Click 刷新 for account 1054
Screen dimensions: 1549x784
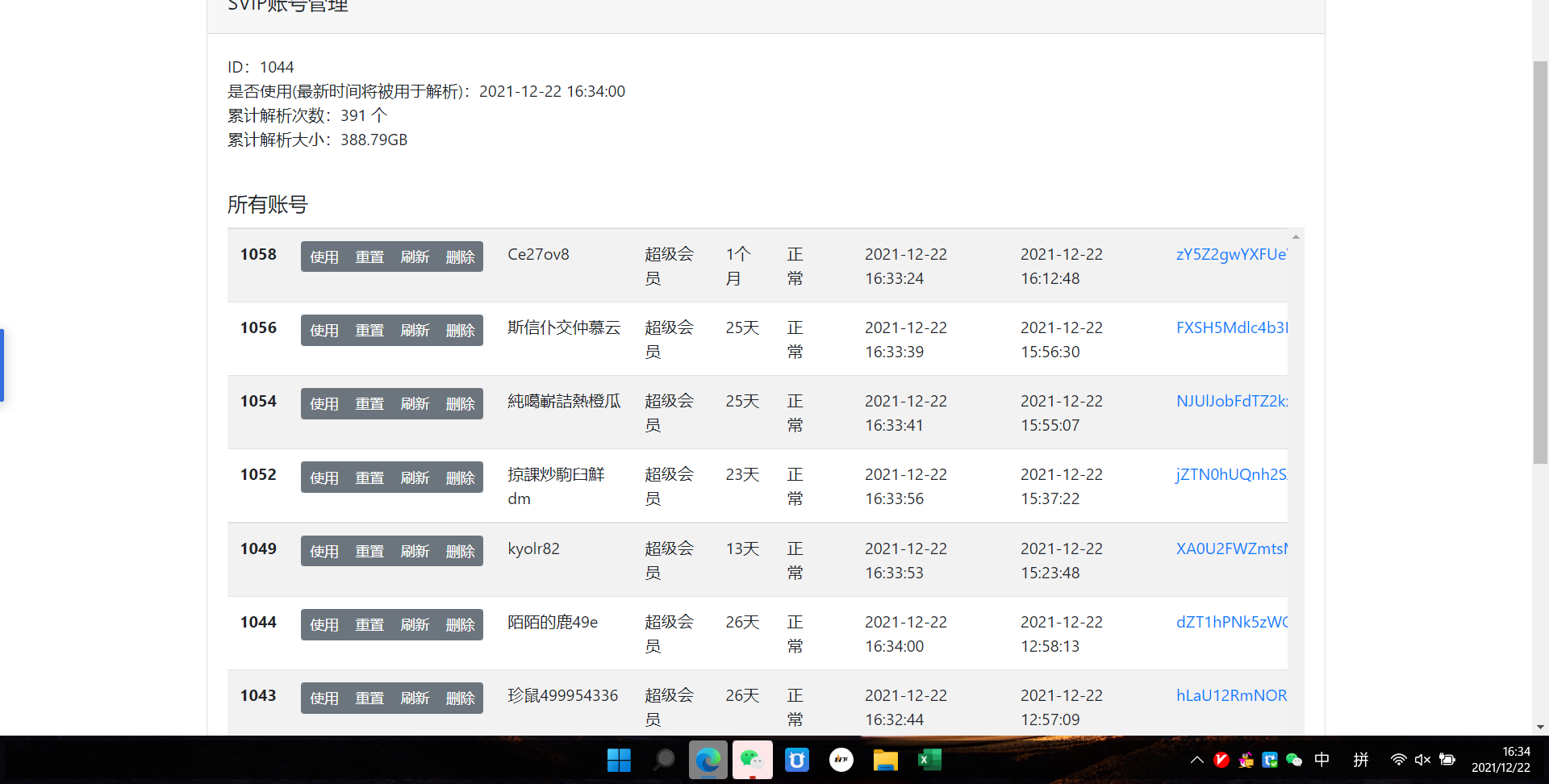click(415, 403)
